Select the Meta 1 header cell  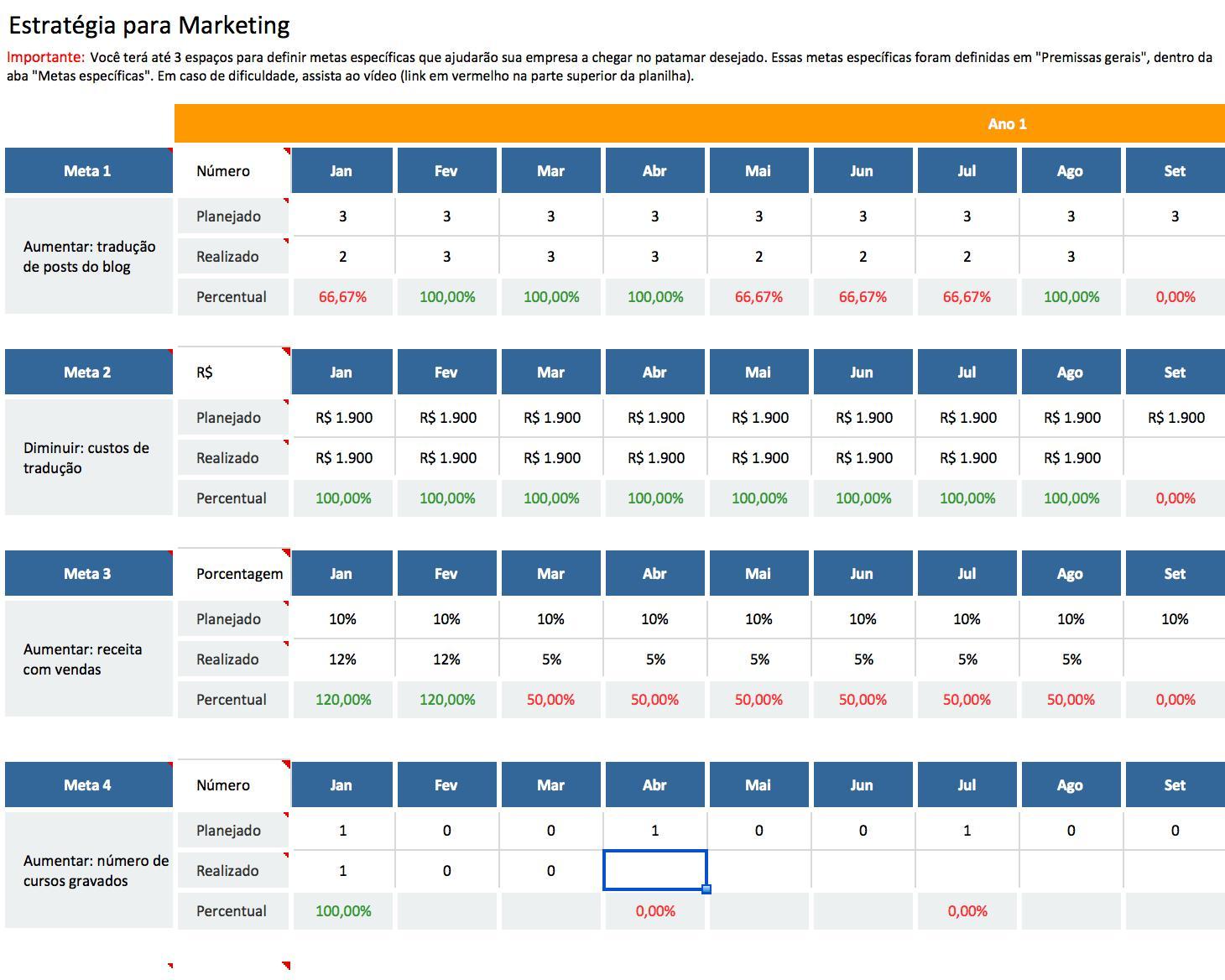pos(88,171)
